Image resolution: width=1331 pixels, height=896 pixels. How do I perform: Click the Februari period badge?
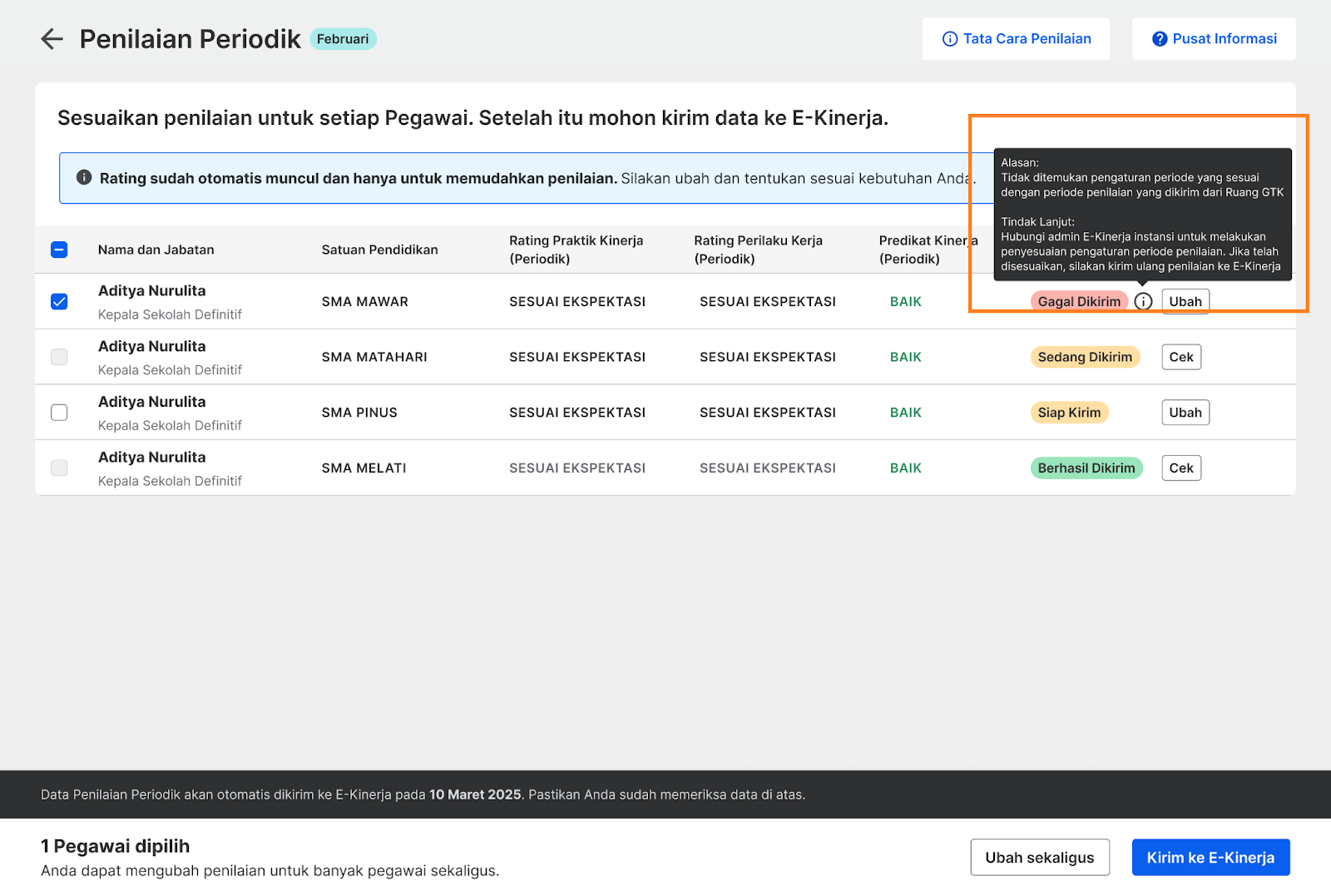pos(343,39)
